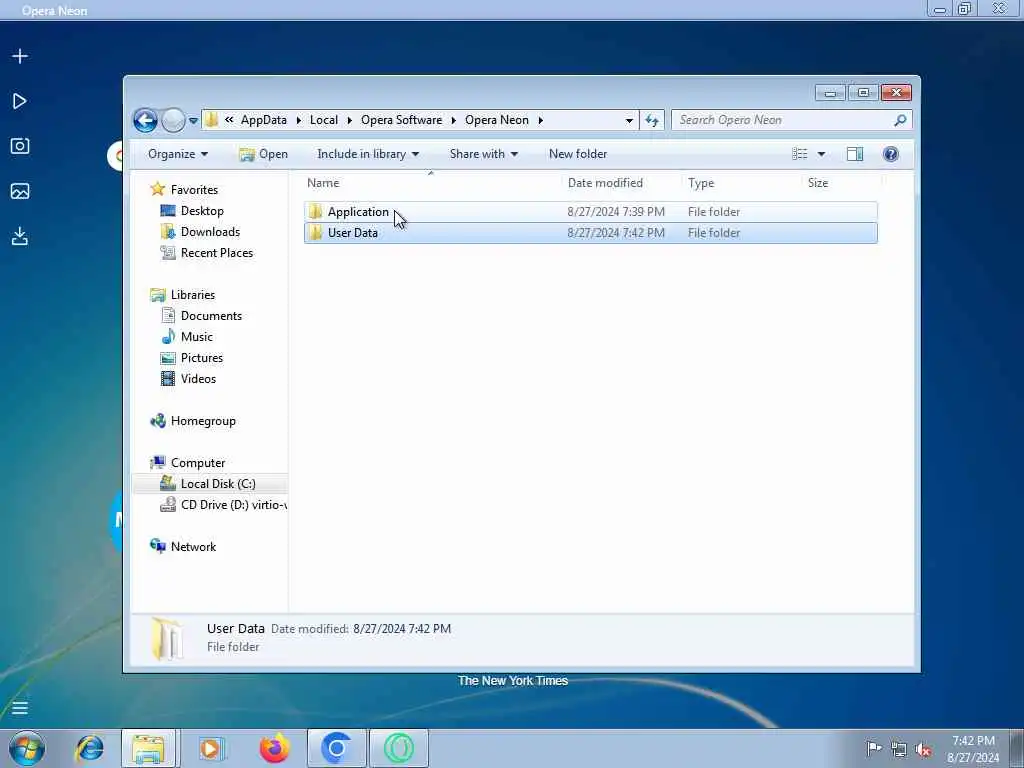
Task: Select the Application folder
Action: click(590, 212)
